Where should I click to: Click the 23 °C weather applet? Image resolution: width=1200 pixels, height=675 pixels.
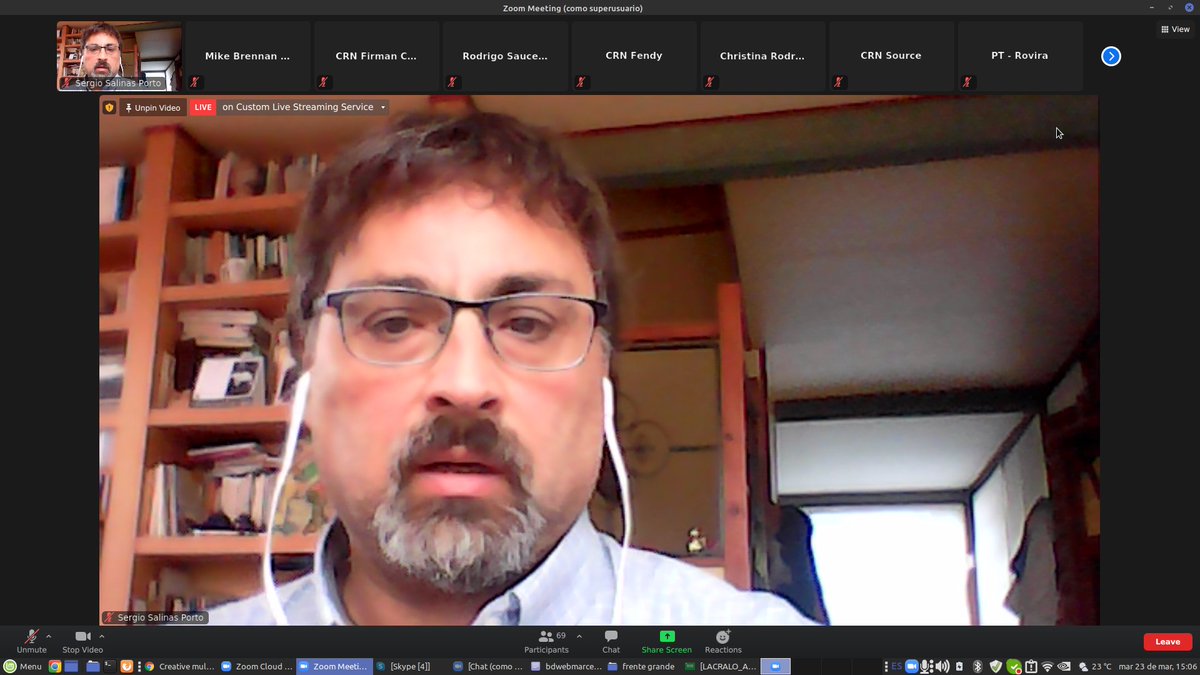[x=1096, y=666]
